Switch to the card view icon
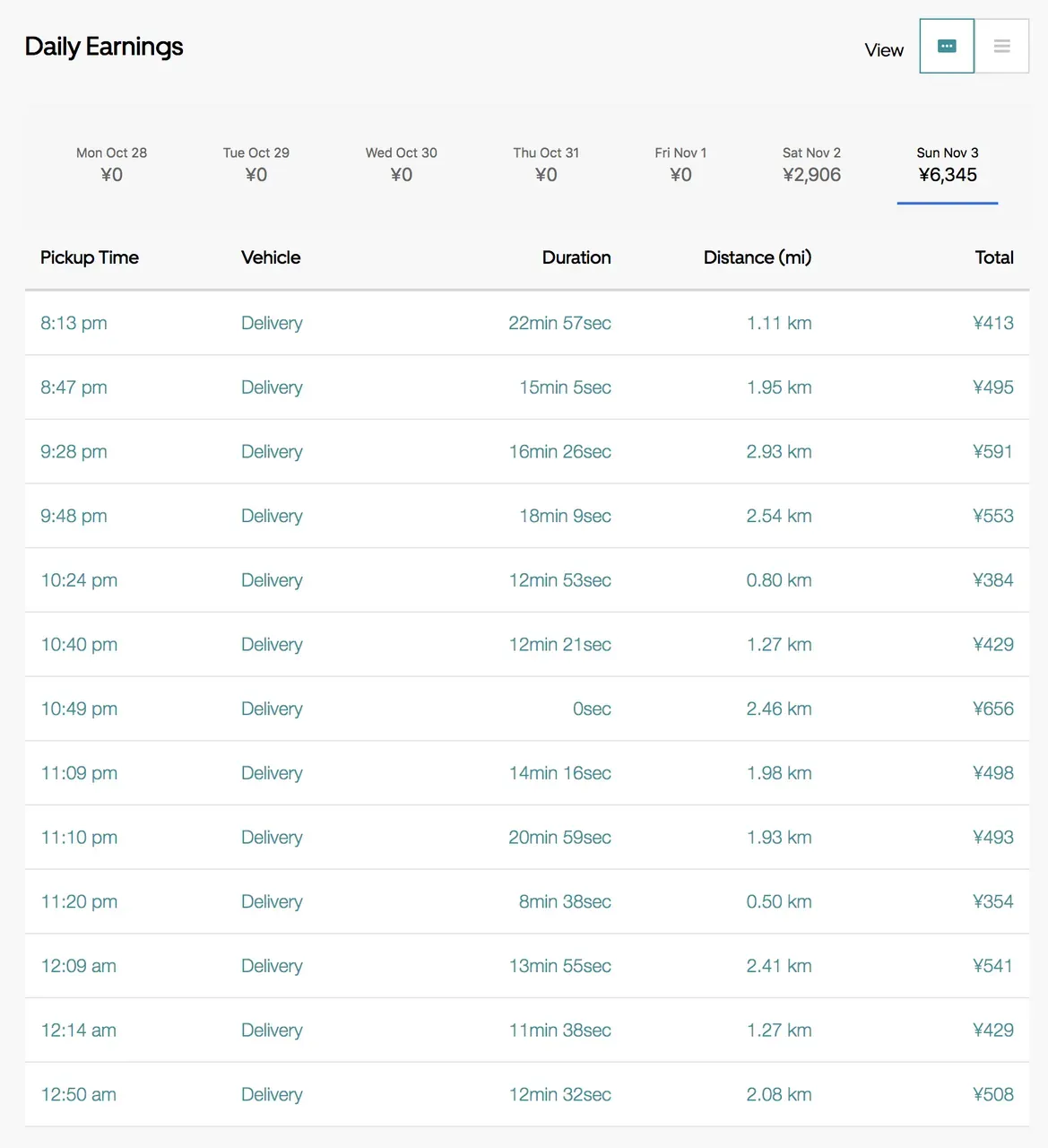Screen dimensions: 1048x1148 point(947,47)
